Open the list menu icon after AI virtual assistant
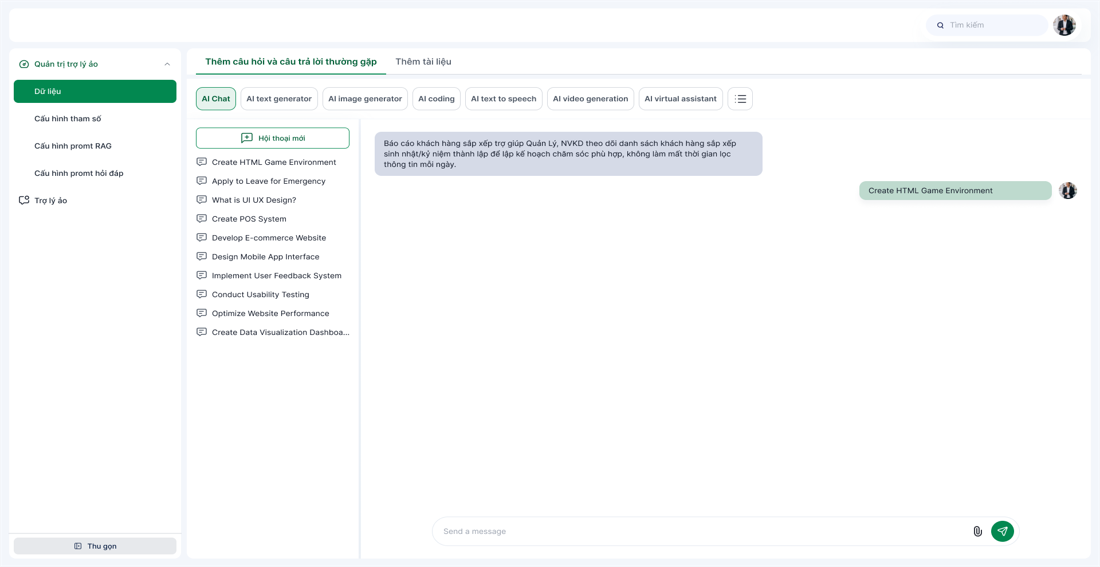Image resolution: width=1100 pixels, height=567 pixels. pyautogui.click(x=740, y=99)
